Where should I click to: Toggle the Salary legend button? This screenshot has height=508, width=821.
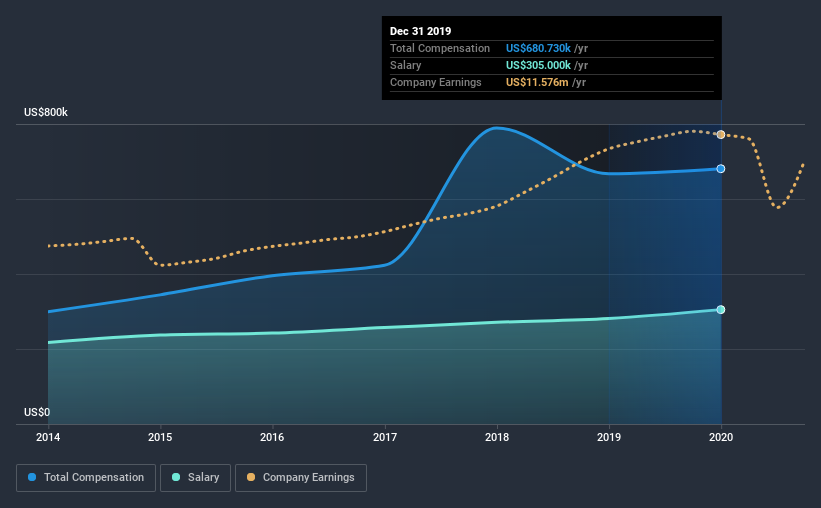pyautogui.click(x=195, y=478)
